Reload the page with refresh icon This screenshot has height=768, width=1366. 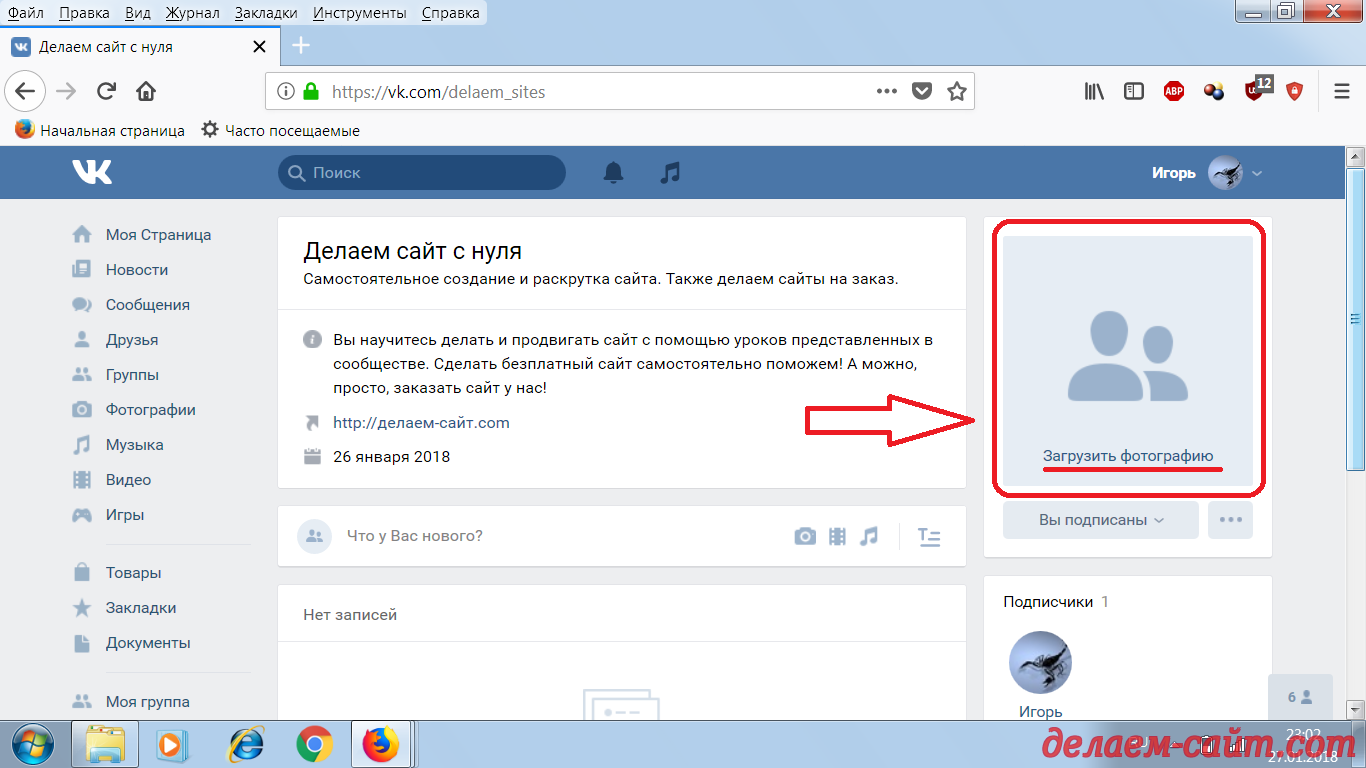pyautogui.click(x=106, y=92)
